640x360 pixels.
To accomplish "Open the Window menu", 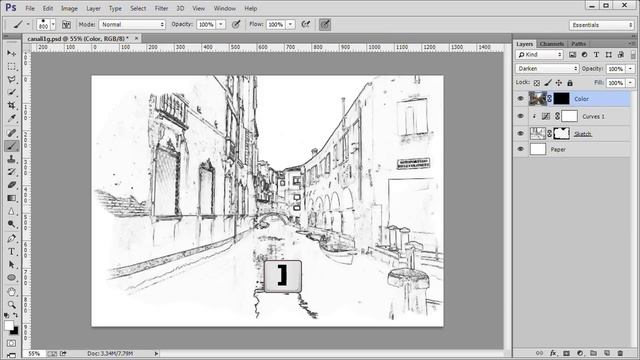I will (x=224, y=8).
